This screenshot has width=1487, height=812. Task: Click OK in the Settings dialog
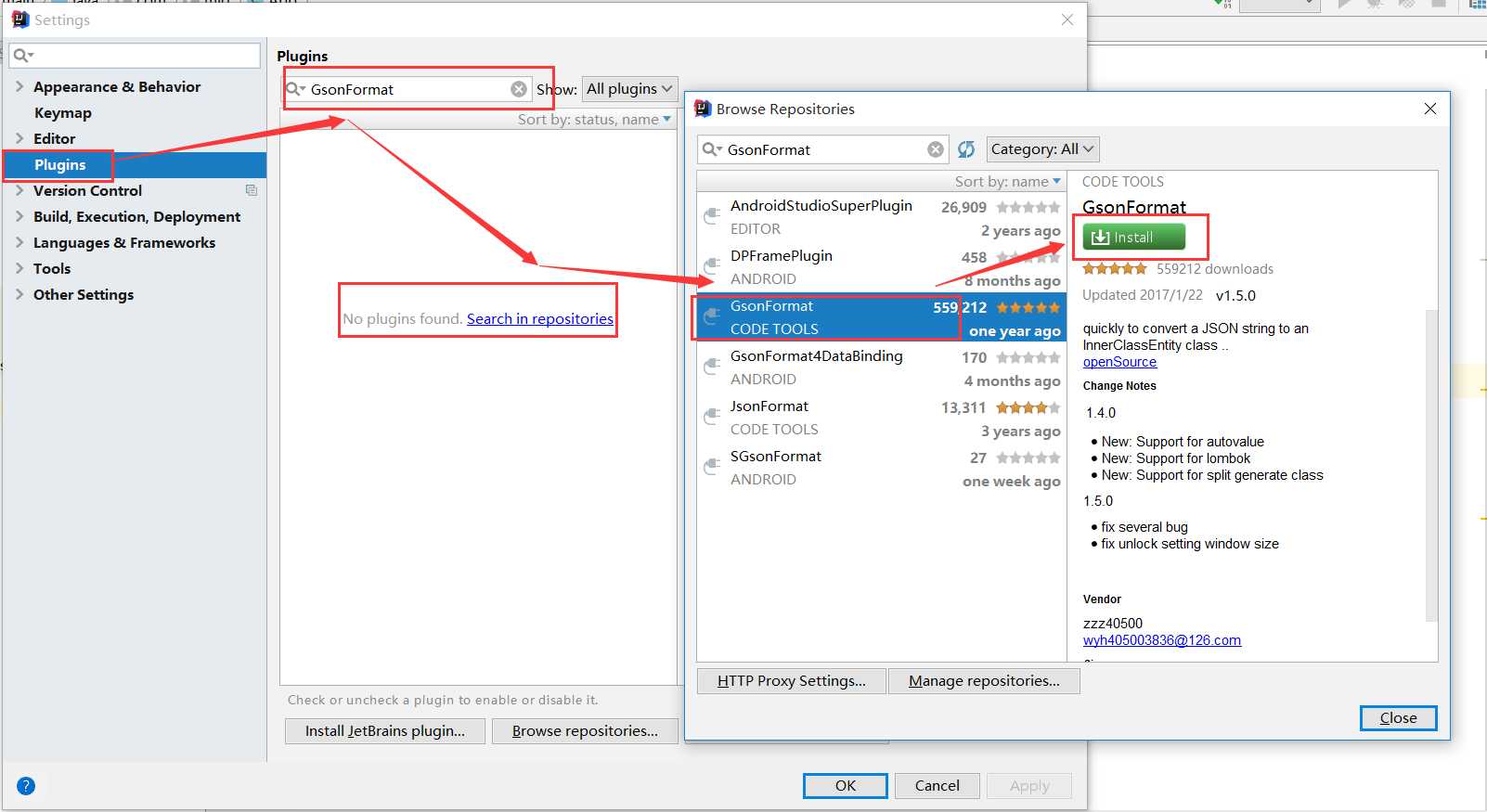click(x=846, y=786)
